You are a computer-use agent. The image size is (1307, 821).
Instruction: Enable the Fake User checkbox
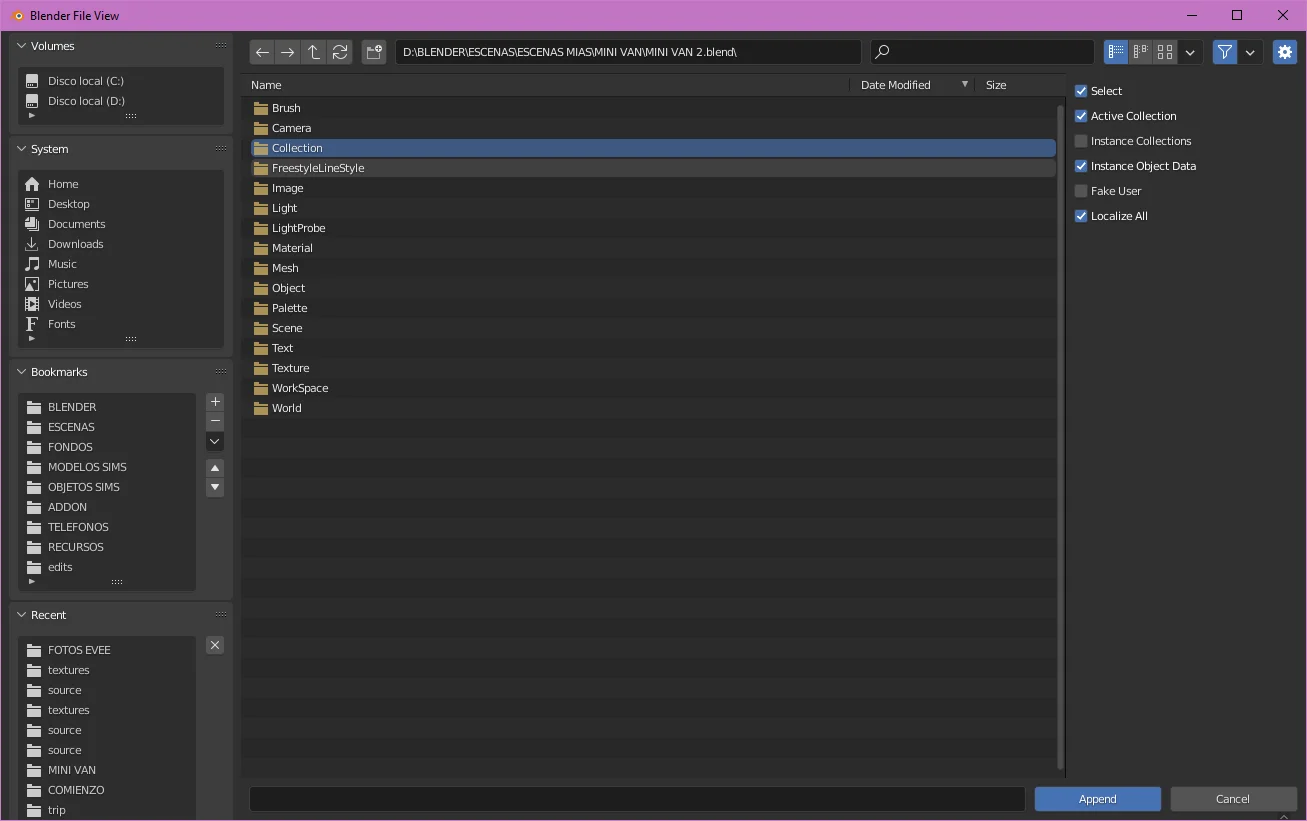pos(1081,191)
